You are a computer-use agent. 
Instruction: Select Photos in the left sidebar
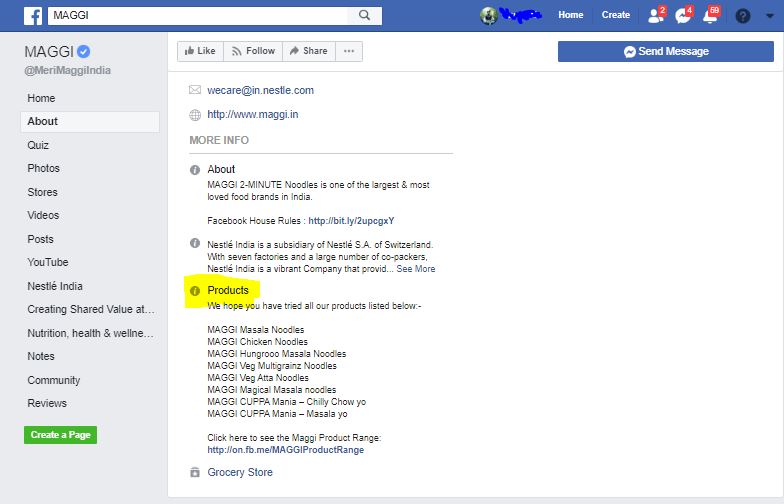coord(43,168)
